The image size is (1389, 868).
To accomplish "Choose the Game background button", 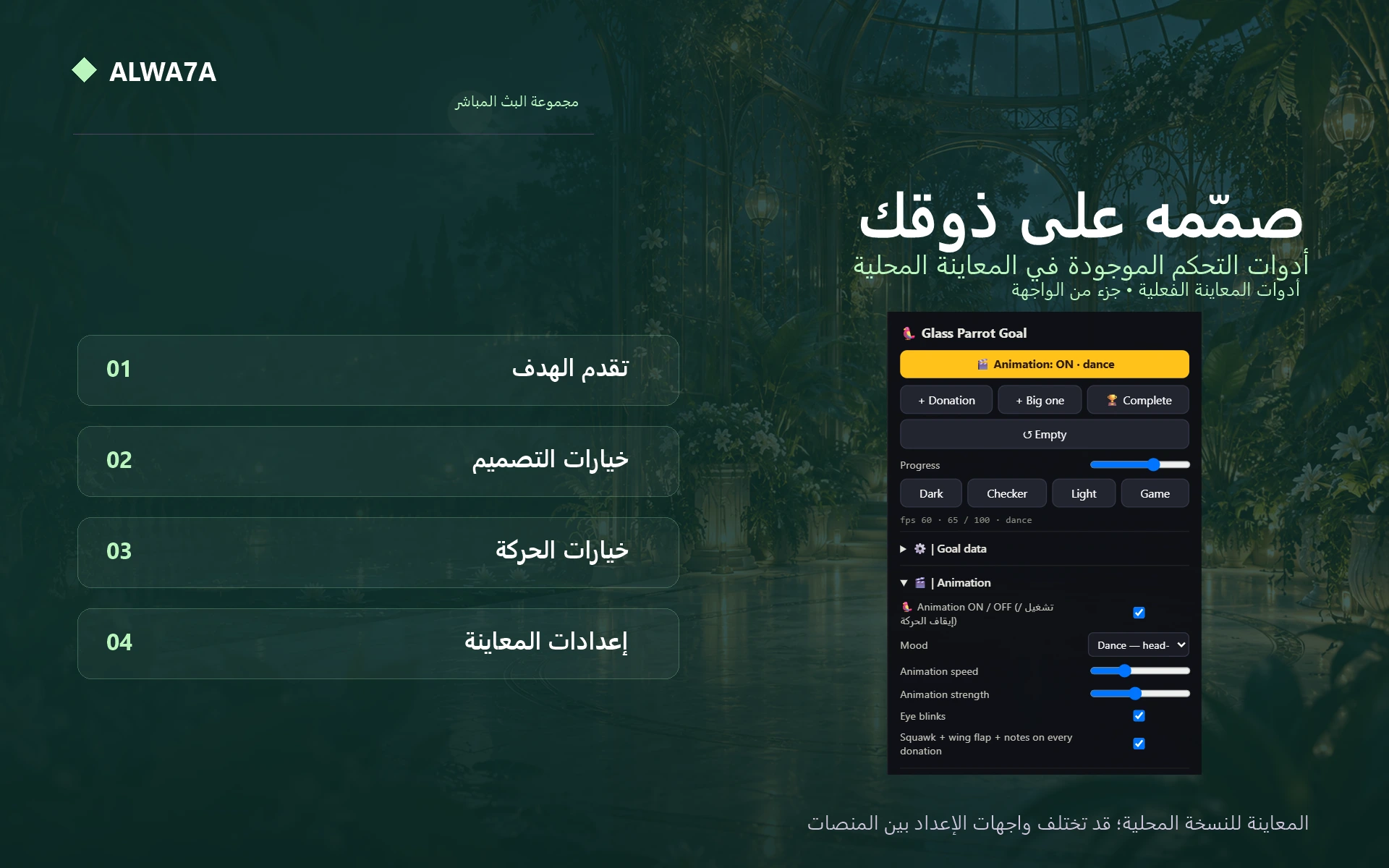I will click(1155, 493).
